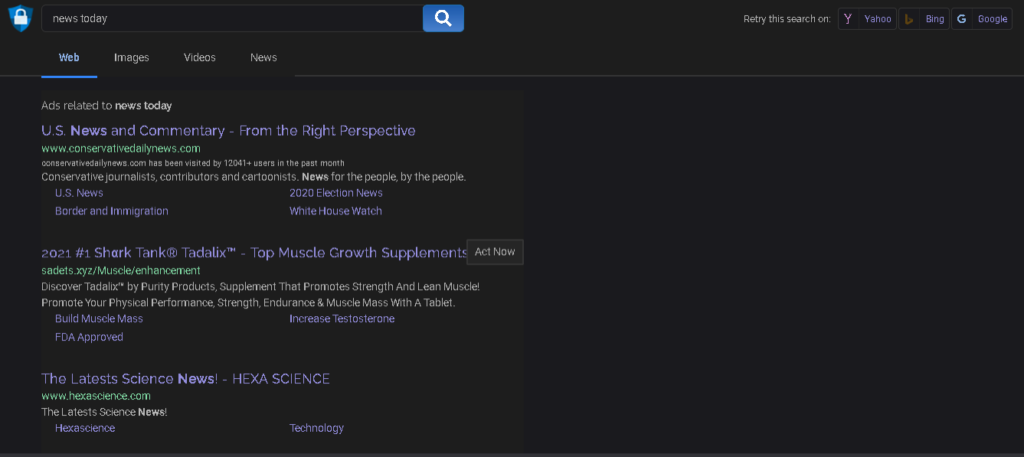This screenshot has width=1024, height=457.
Task: Open the Hexascience sitelink
Action: 85,428
